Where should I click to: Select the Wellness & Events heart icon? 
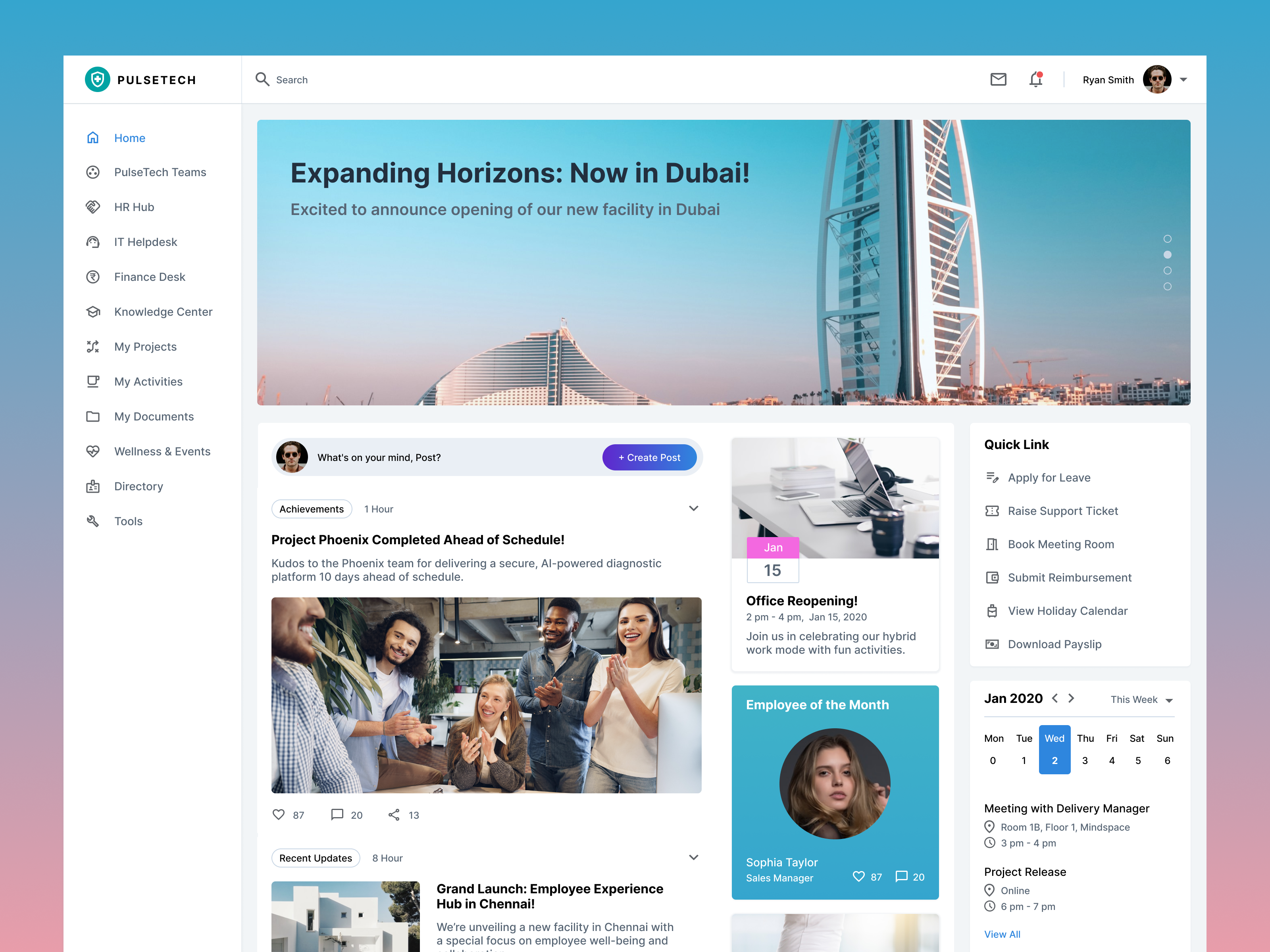(93, 451)
